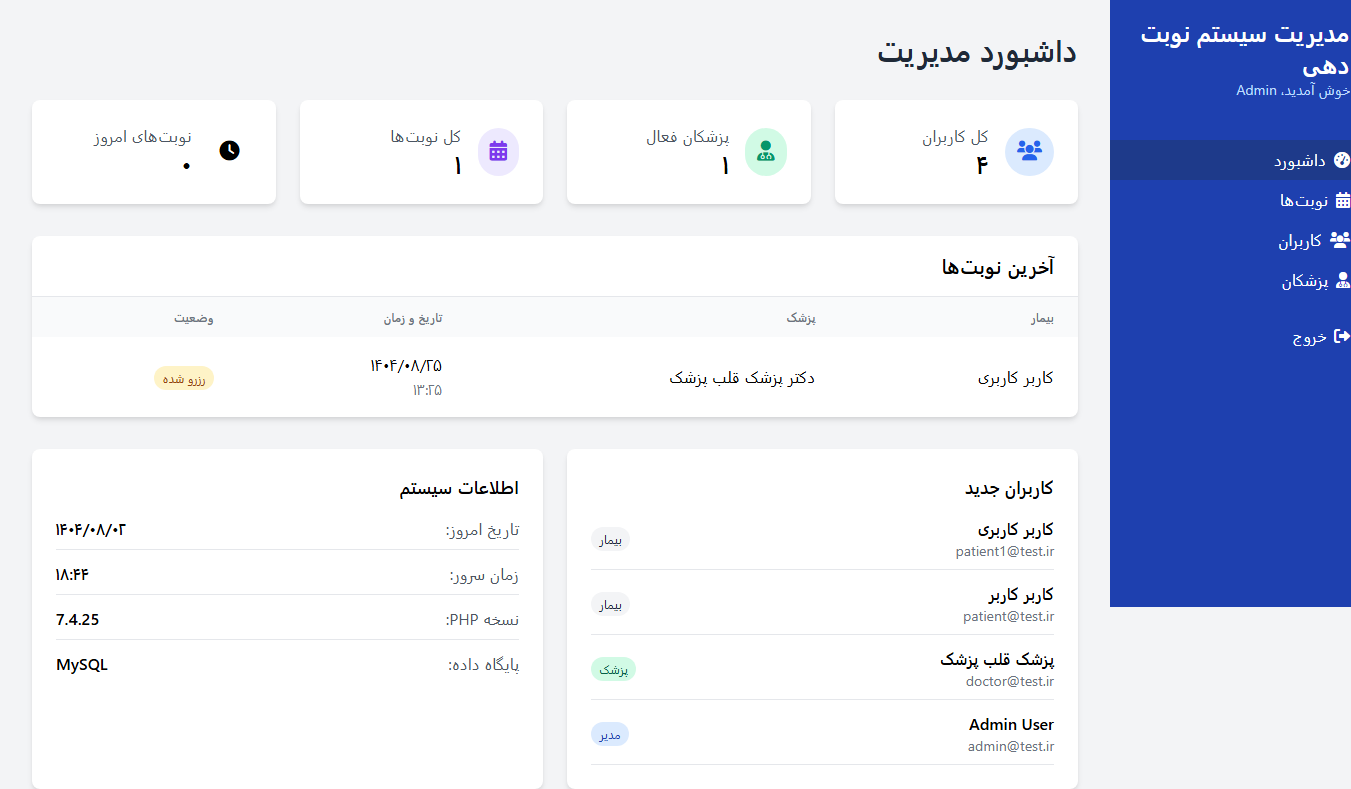Viewport: 1351px width, 789px height.
Task: Click the green doctor icon in پزشکان فعال card
Action: tap(766, 152)
